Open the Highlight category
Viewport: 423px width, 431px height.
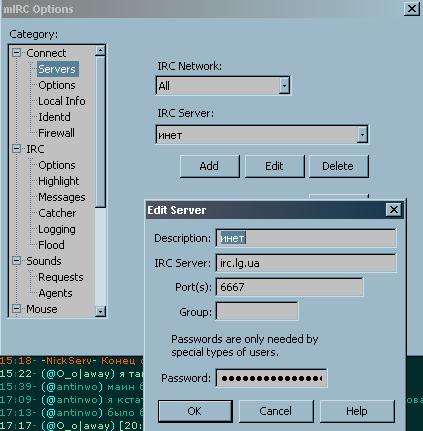point(59,181)
